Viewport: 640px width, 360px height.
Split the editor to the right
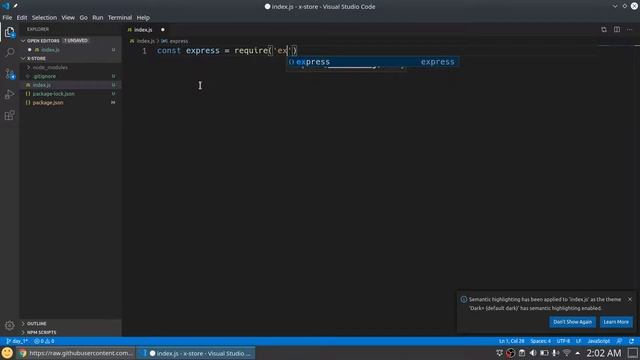tap(617, 29)
